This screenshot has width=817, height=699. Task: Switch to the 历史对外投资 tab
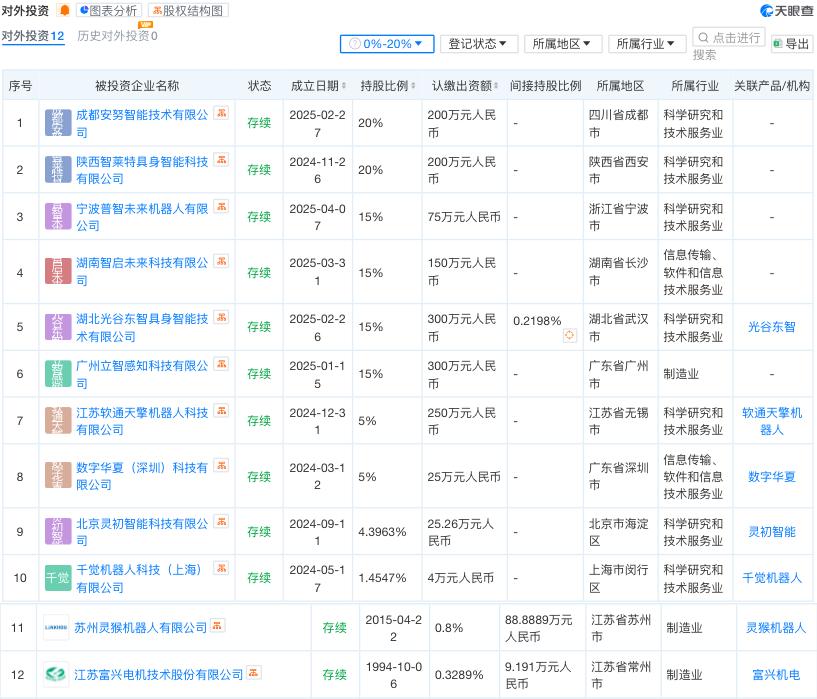tap(117, 36)
